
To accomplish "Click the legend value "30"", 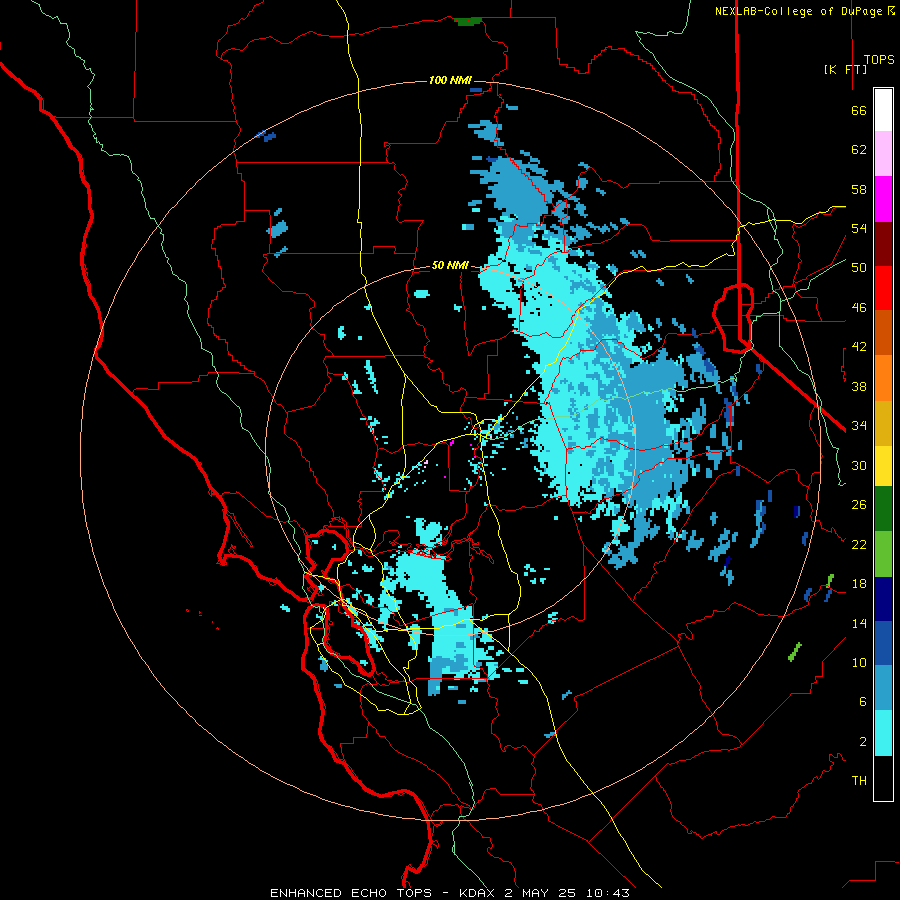I will 859,465.
